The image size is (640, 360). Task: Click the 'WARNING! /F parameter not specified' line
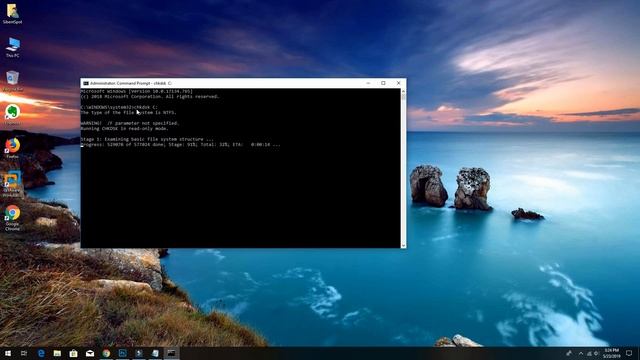click(x=130, y=123)
